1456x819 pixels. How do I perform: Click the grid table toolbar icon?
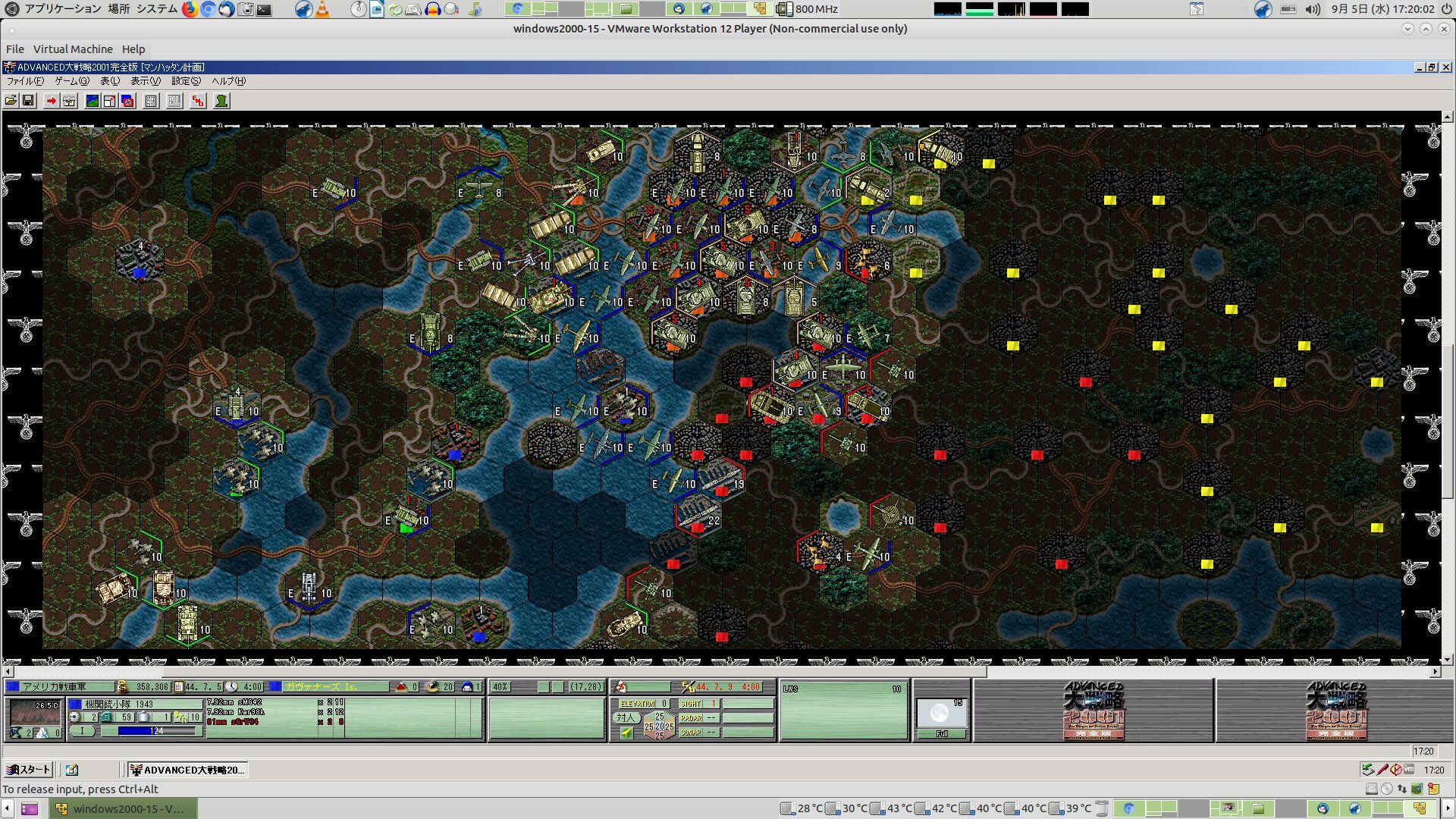point(151,101)
